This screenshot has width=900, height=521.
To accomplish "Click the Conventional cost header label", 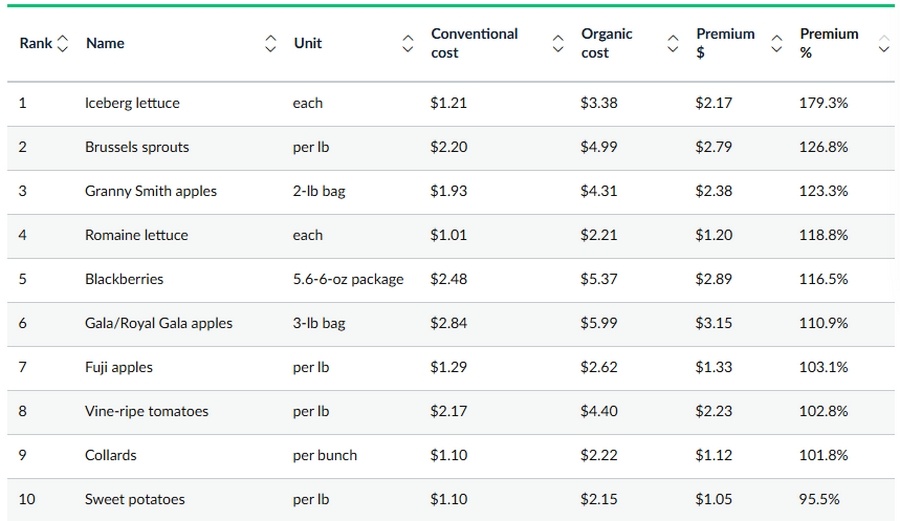I will (474, 44).
